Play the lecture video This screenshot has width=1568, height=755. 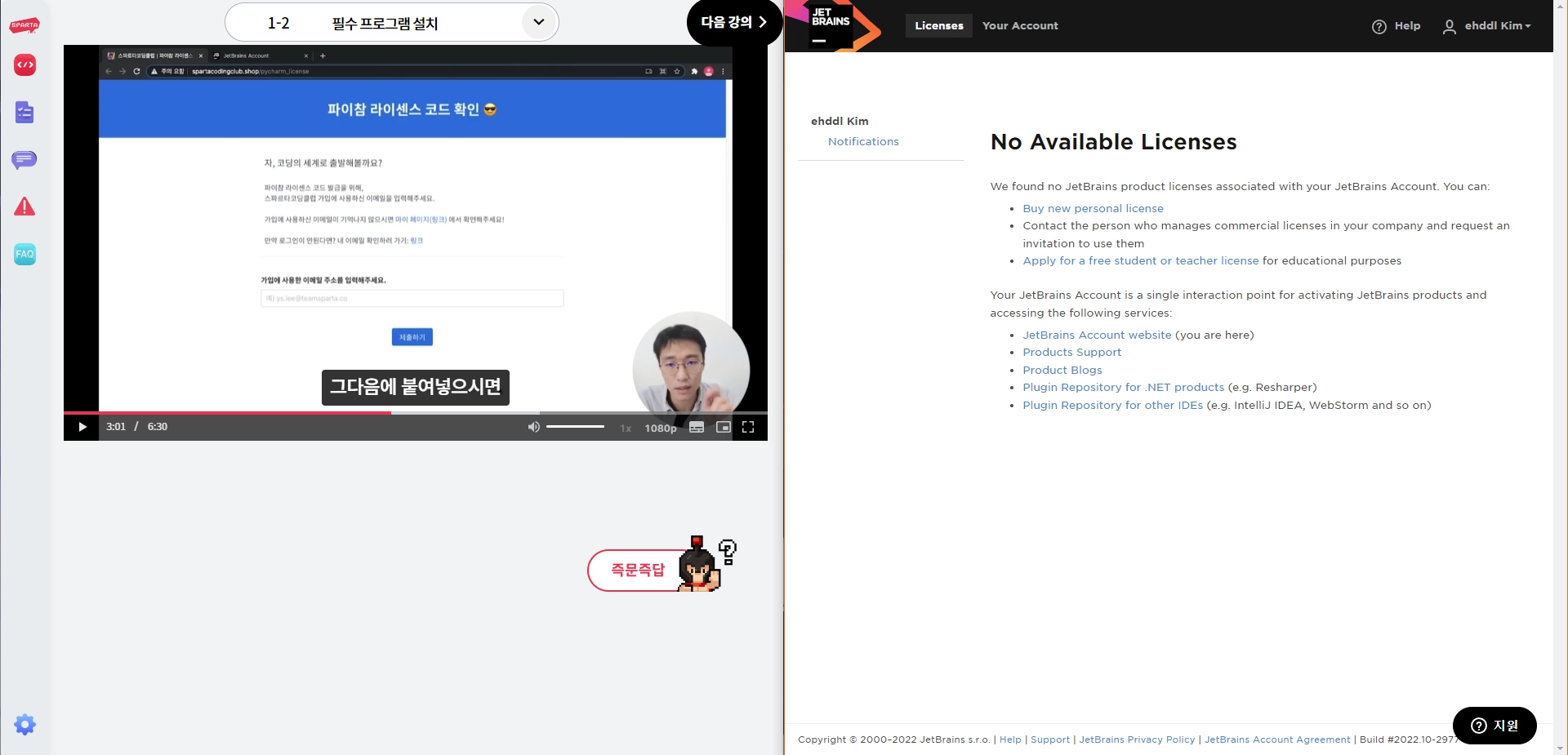pos(82,427)
